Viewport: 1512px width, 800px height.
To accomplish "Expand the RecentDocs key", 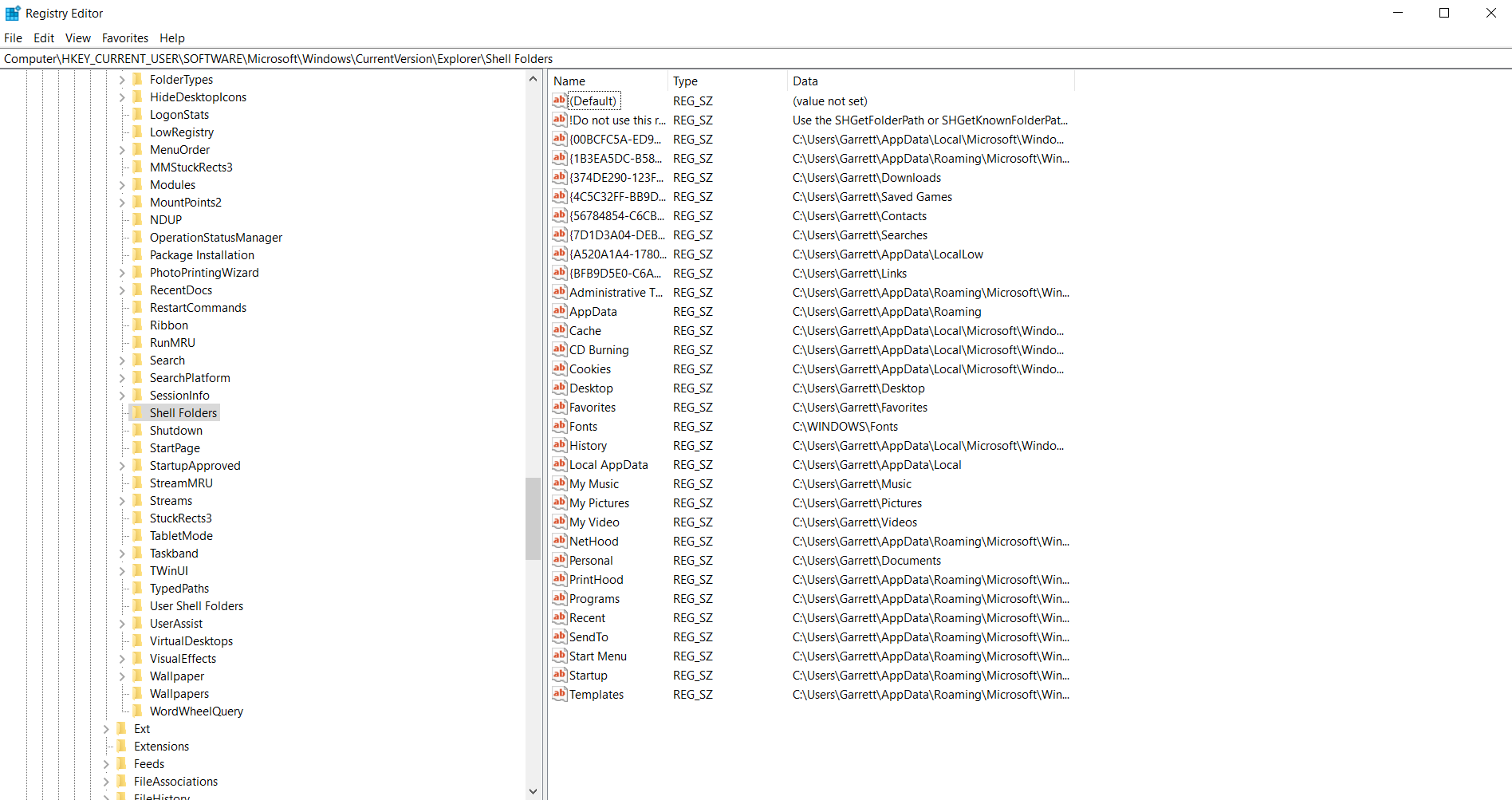I will pos(122,290).
